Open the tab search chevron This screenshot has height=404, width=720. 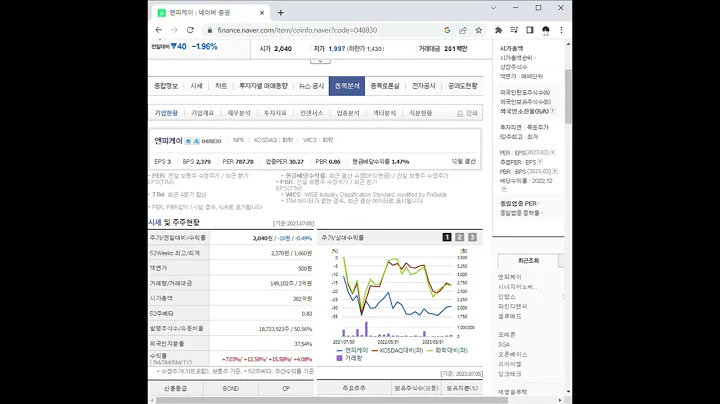point(493,8)
